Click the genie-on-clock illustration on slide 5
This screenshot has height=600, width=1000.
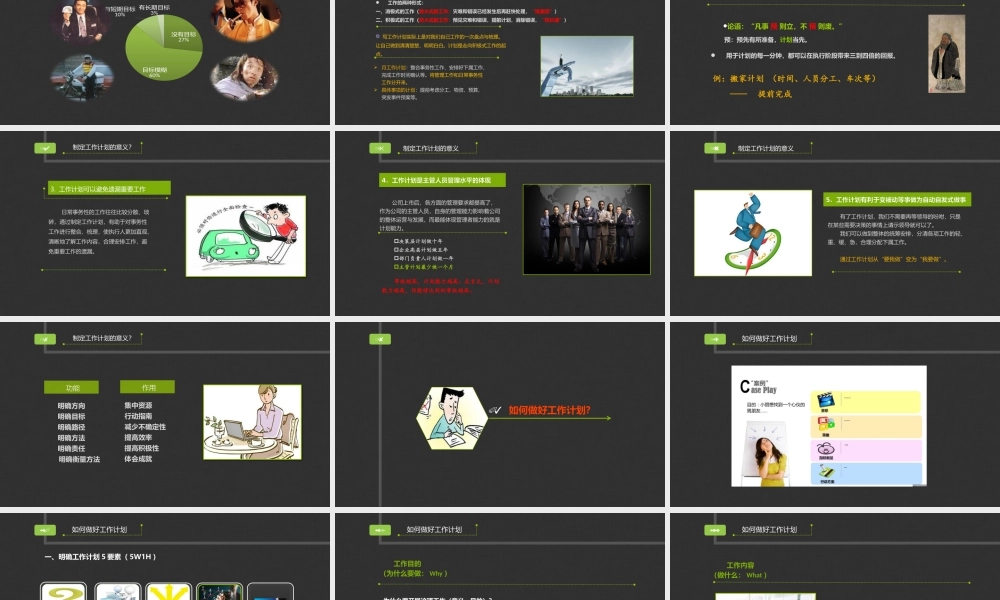[752, 232]
